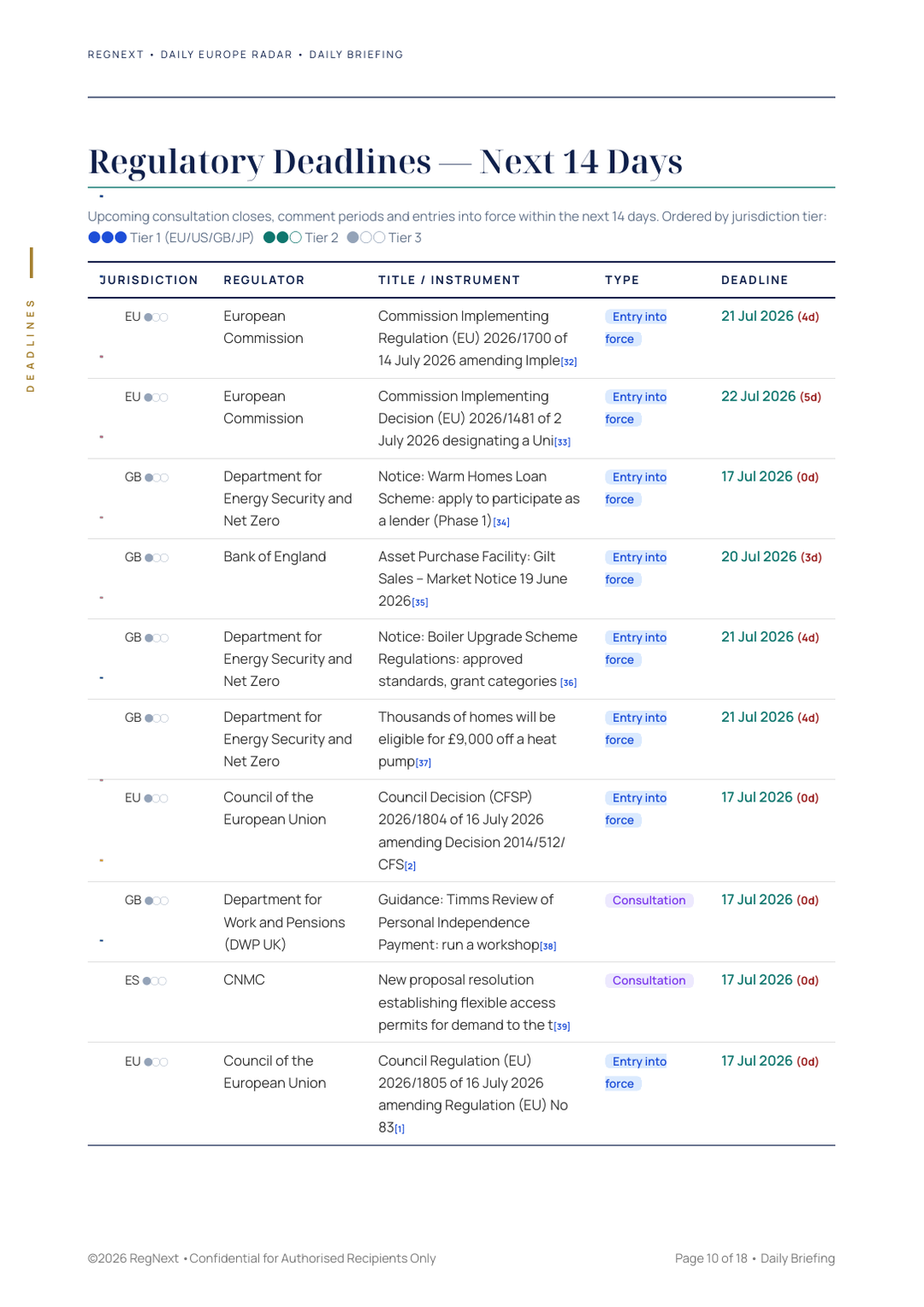Select the Consultation tag in the CNMC row
Image resolution: width=924 pixels, height=1307 pixels.
(649, 980)
